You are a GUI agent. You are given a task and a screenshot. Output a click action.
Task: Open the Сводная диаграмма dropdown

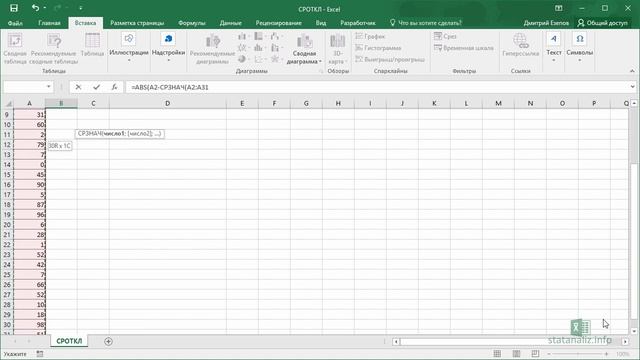click(x=304, y=50)
